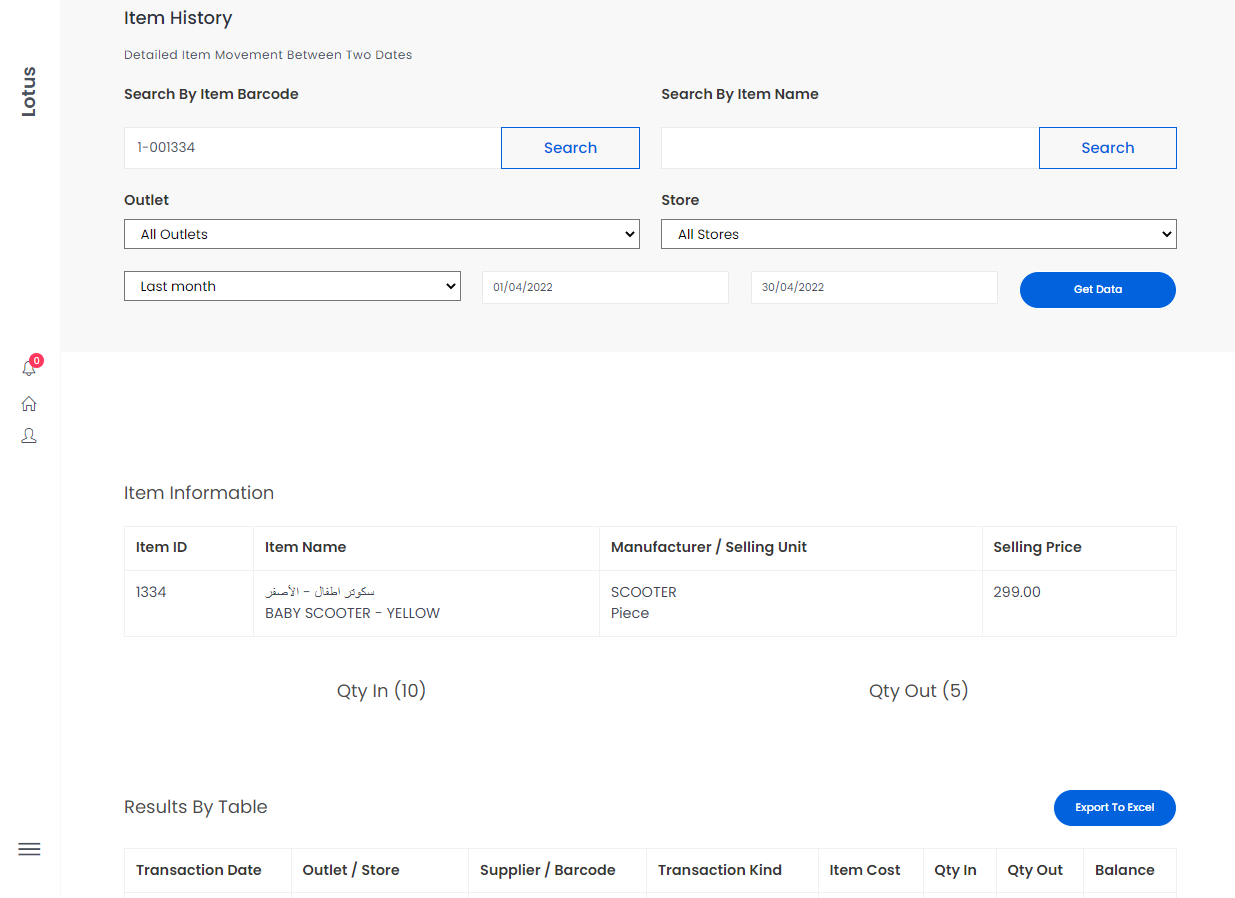Focus the item name search field
Screen dimensions: 1235x898
coord(850,148)
